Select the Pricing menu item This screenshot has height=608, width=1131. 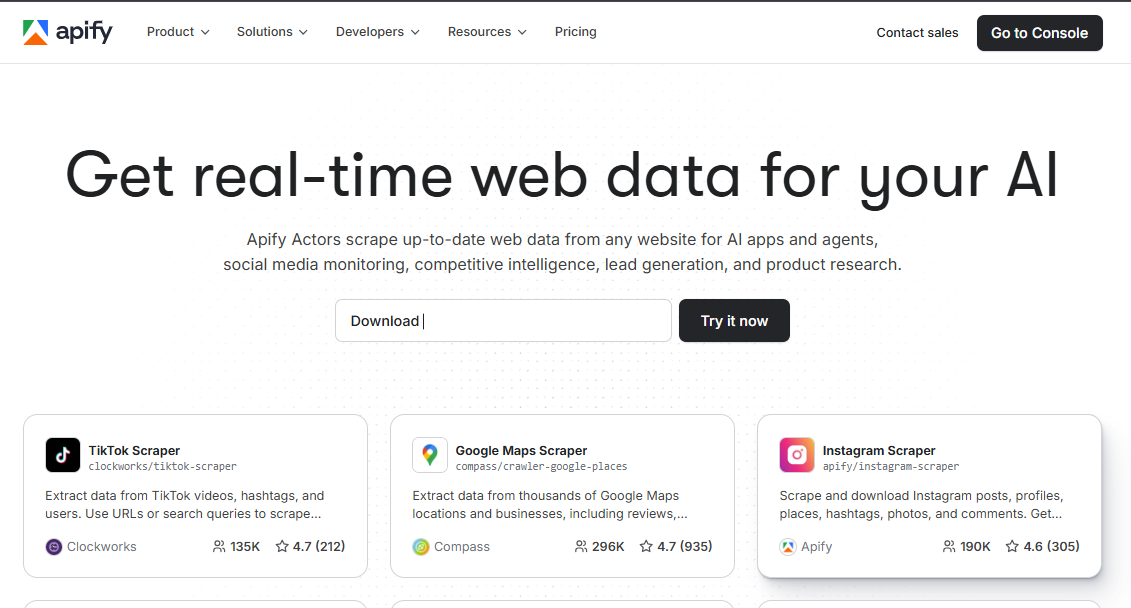[x=575, y=31]
